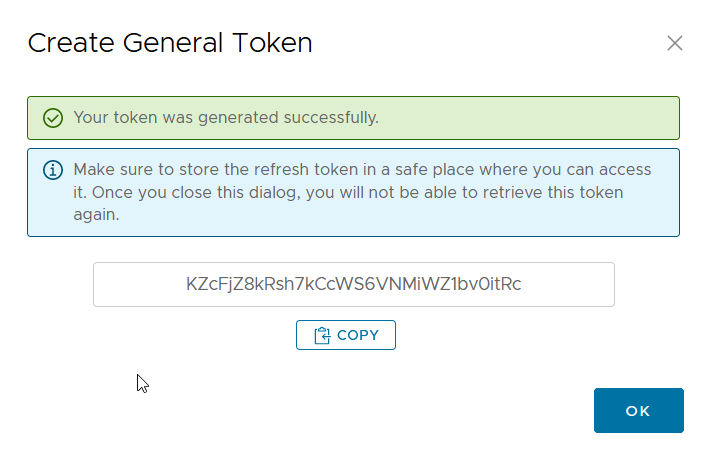Viewport: 709px width, 455px height.
Task: Click the blue info circle icon
Action: coord(52,170)
